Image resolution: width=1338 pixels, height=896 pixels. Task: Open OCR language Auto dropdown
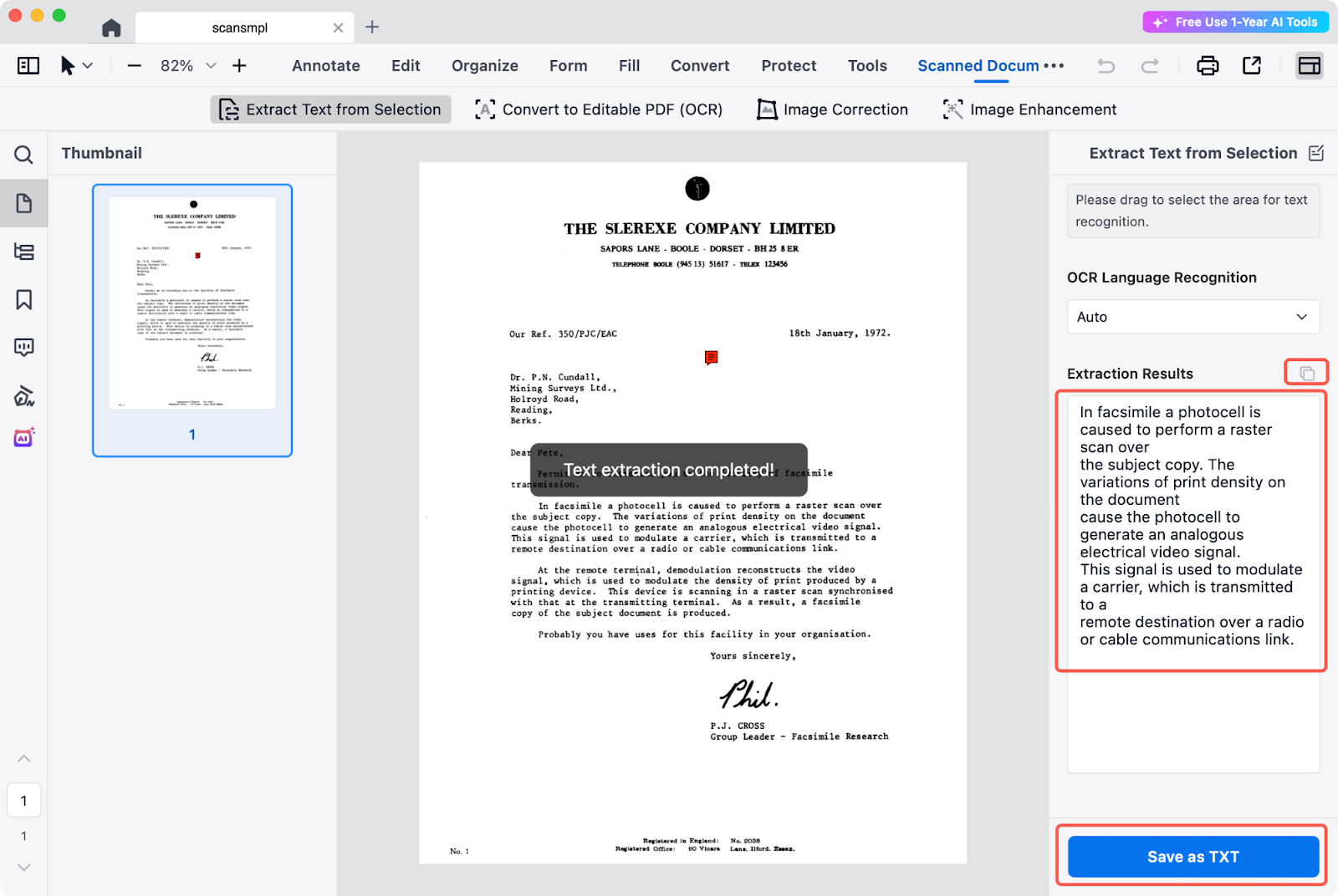1192,317
